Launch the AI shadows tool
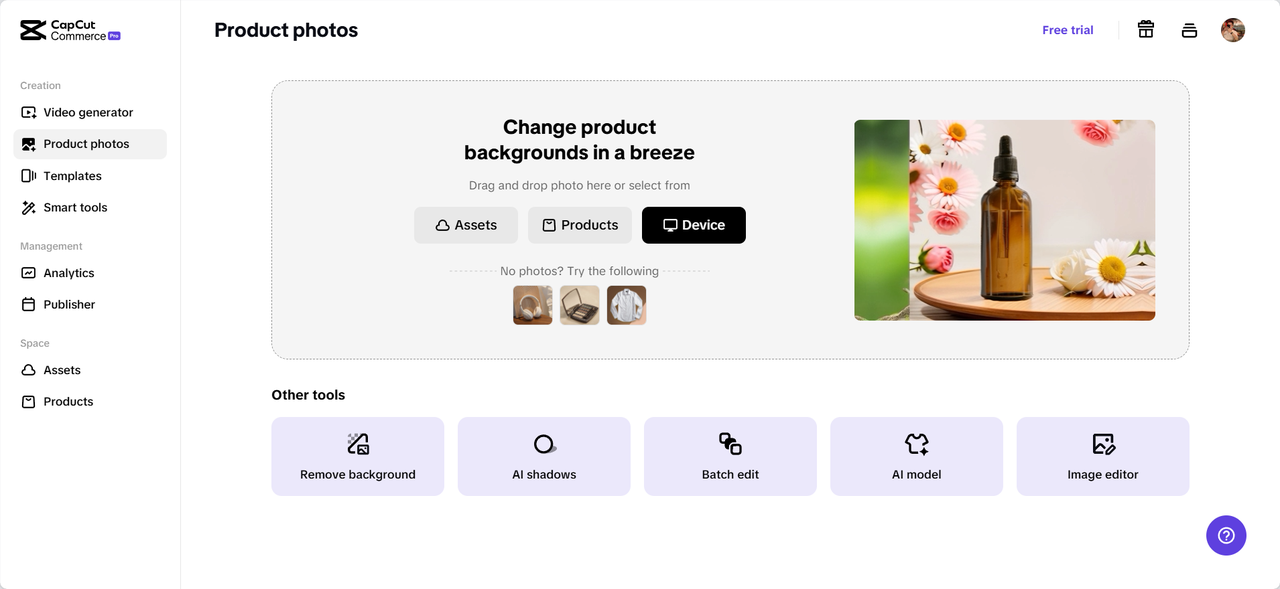 [x=544, y=456]
